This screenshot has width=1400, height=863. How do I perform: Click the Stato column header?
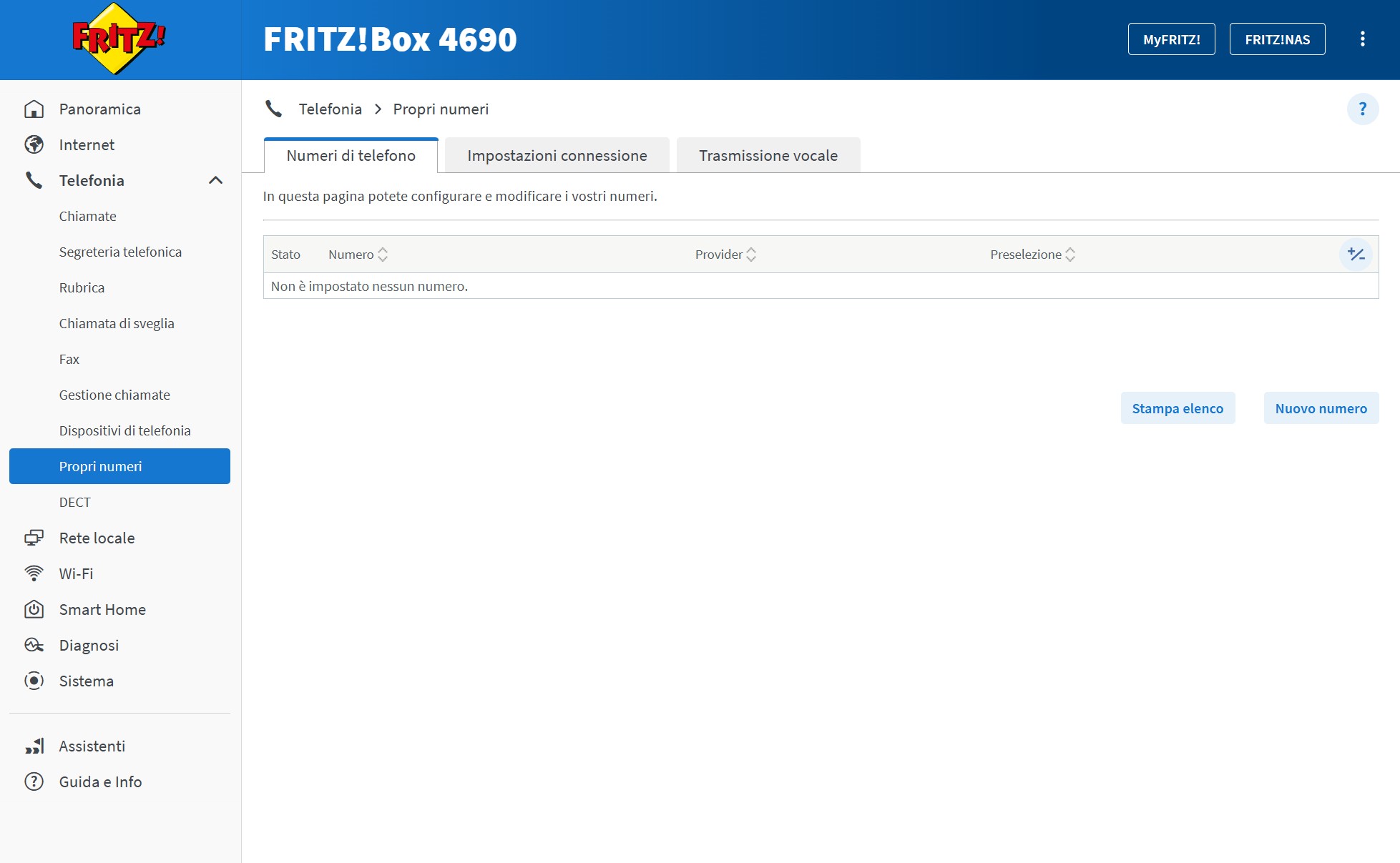pyautogui.click(x=285, y=255)
